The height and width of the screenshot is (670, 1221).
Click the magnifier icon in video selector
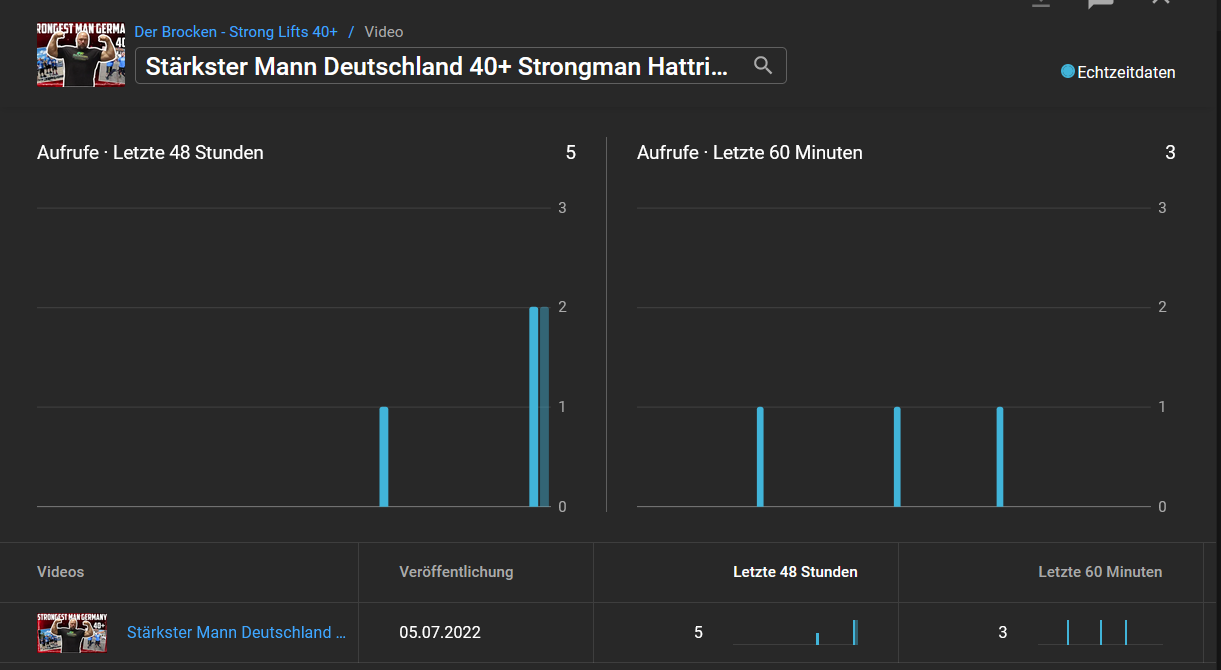point(763,66)
